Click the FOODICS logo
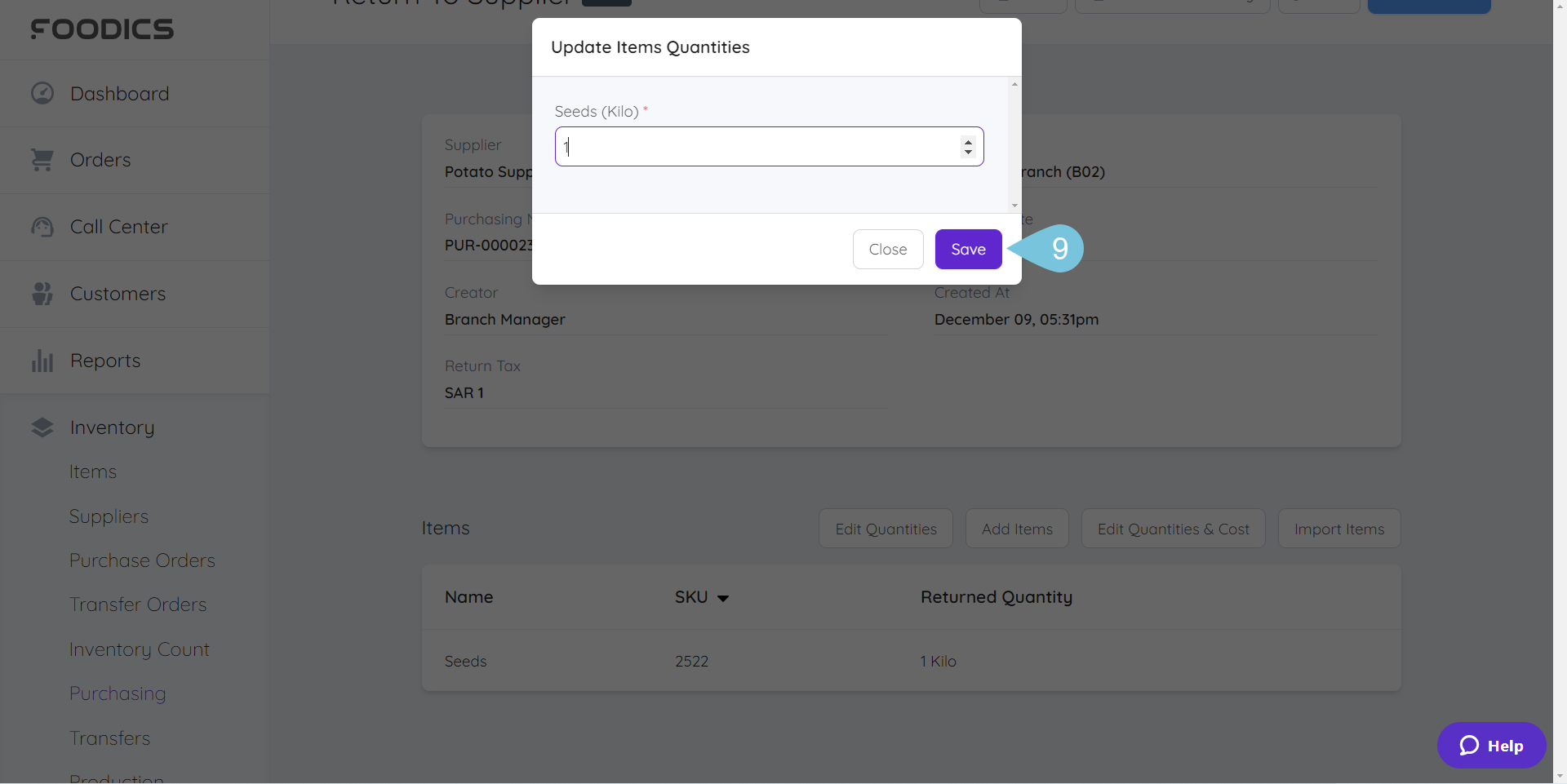The width and height of the screenshot is (1567, 784). (x=102, y=29)
